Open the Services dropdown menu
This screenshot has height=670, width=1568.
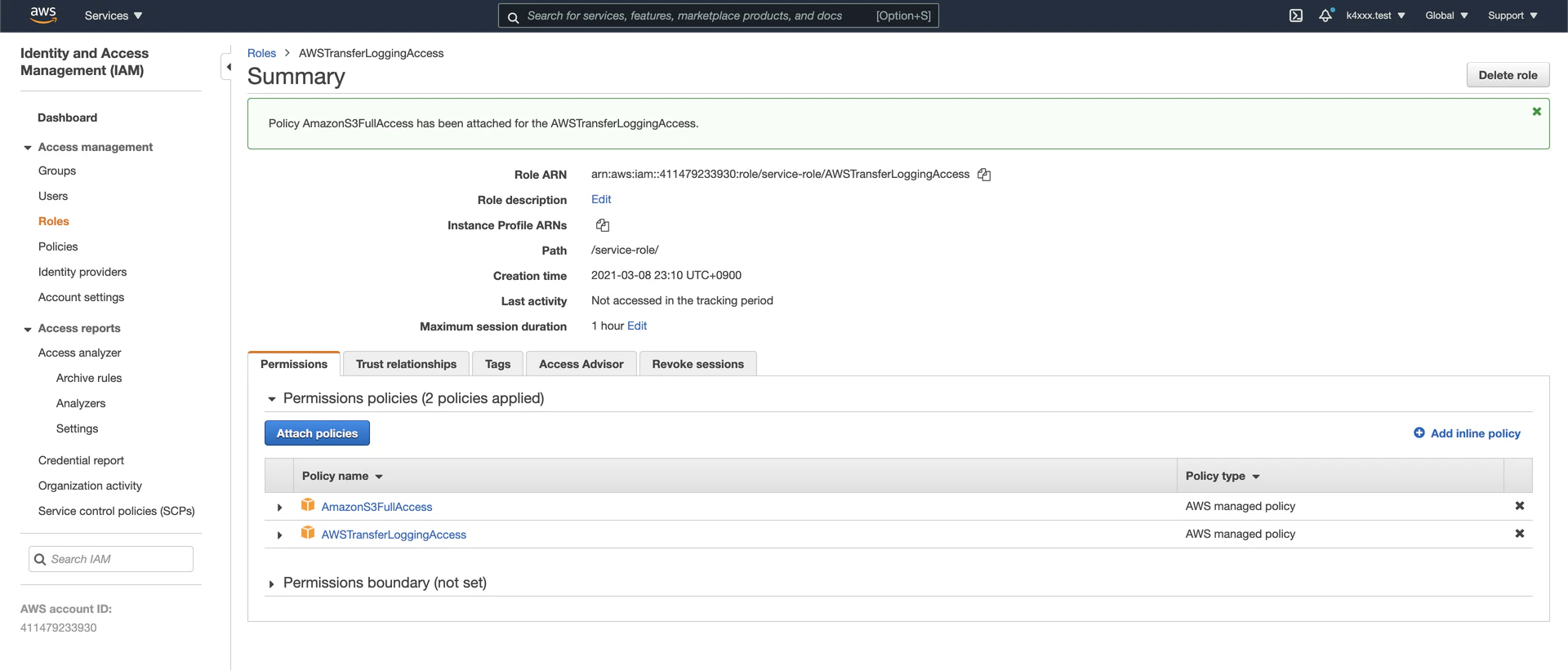coord(114,16)
